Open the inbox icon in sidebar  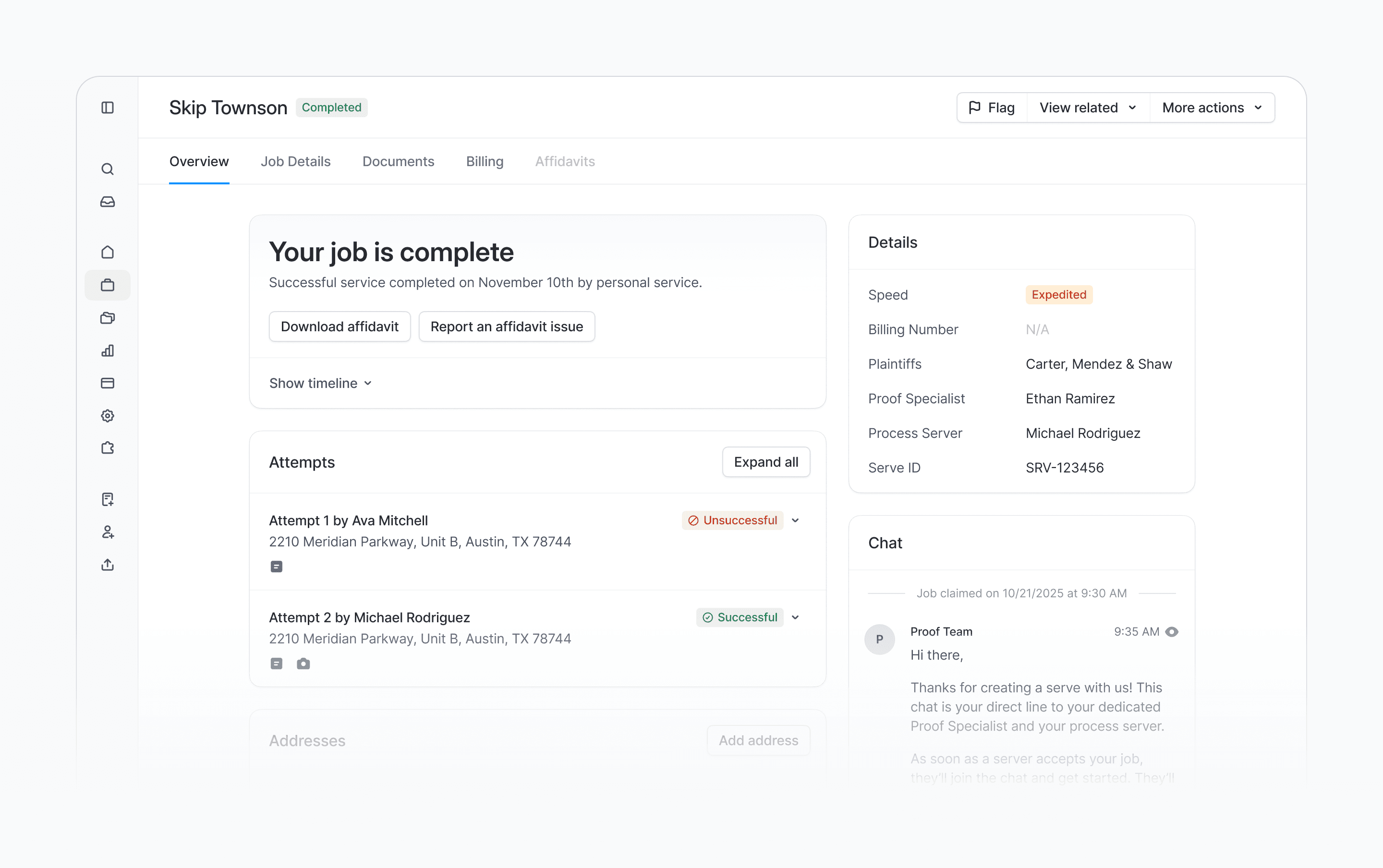tap(108, 202)
